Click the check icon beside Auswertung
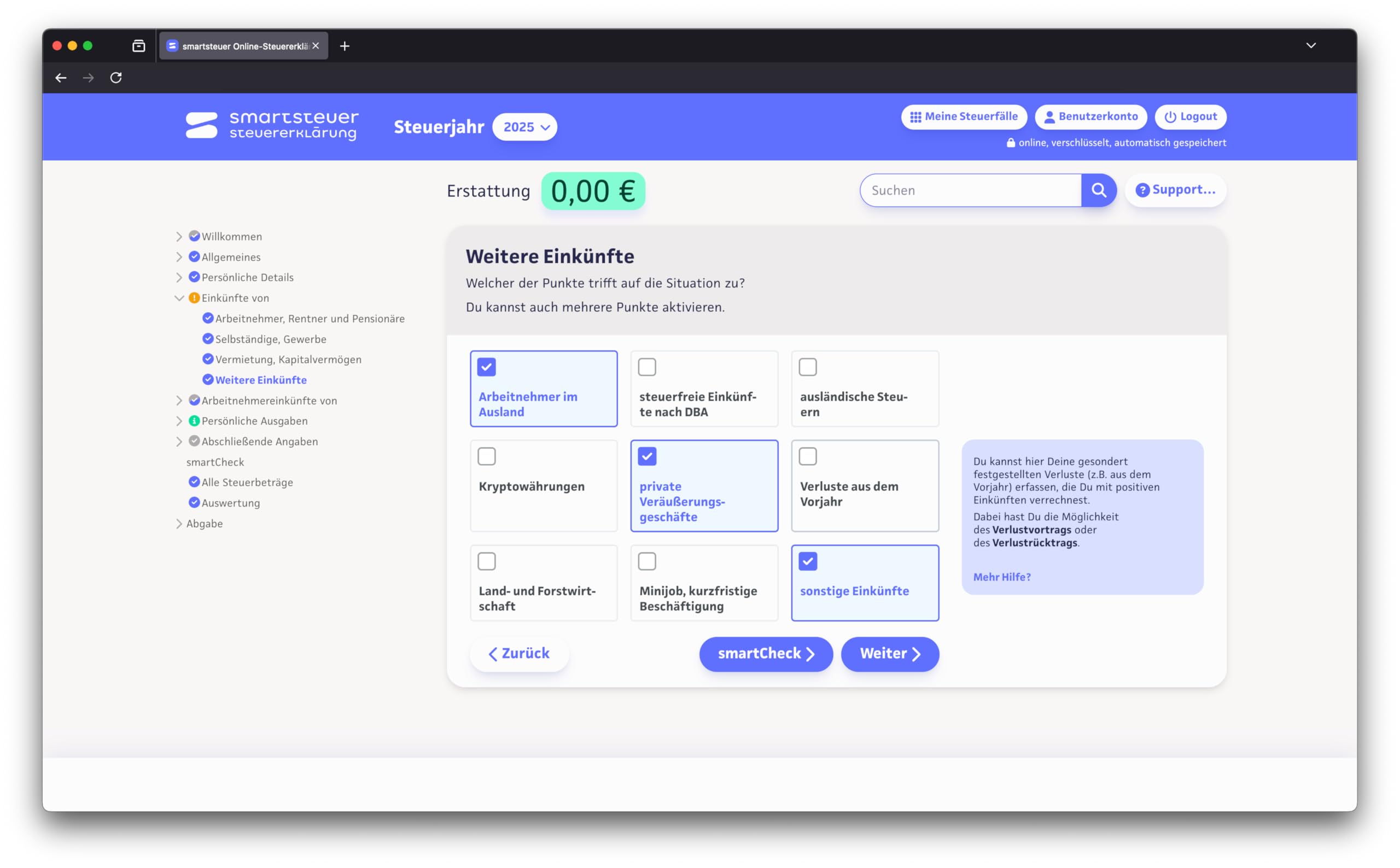This screenshot has width=1400, height=868. coord(194,502)
